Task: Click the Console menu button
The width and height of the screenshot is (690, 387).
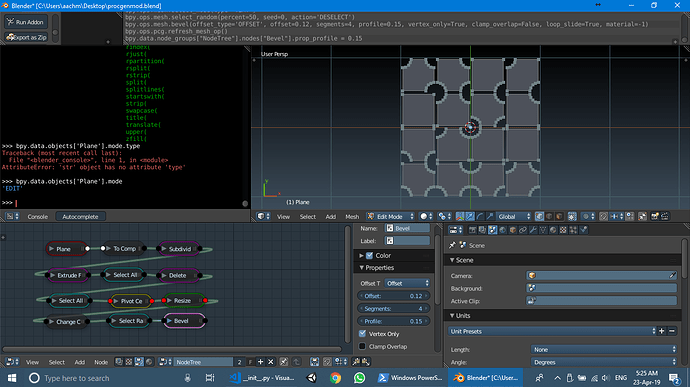Action: [x=37, y=217]
